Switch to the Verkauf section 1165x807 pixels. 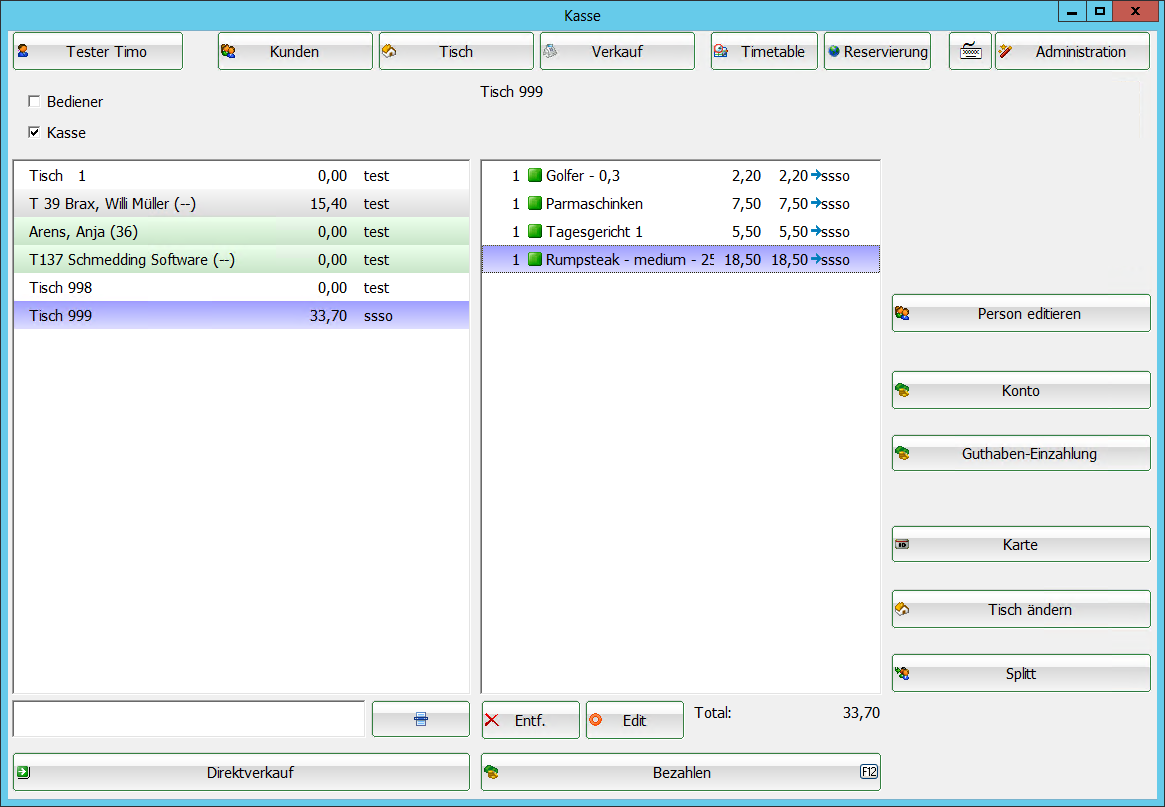pyautogui.click(x=617, y=52)
